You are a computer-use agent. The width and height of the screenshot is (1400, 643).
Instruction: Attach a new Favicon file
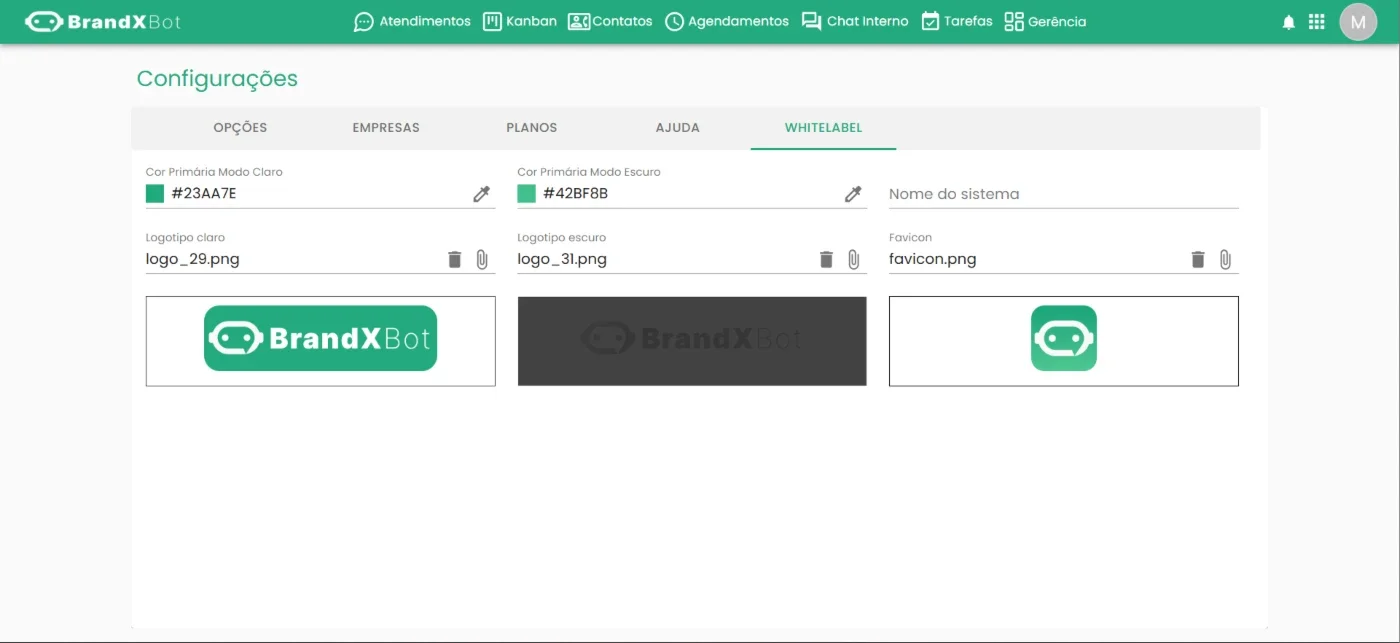[x=1225, y=260]
